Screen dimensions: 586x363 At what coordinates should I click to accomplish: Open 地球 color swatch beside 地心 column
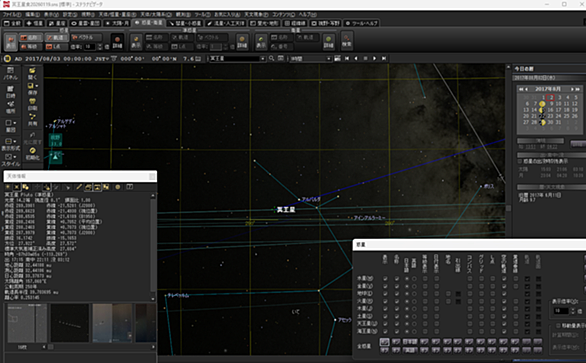[x=458, y=294]
